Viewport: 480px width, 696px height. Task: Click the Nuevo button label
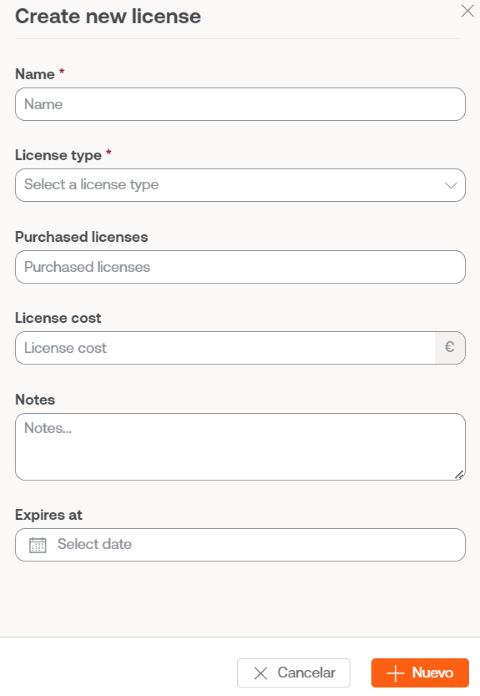tap(432, 673)
